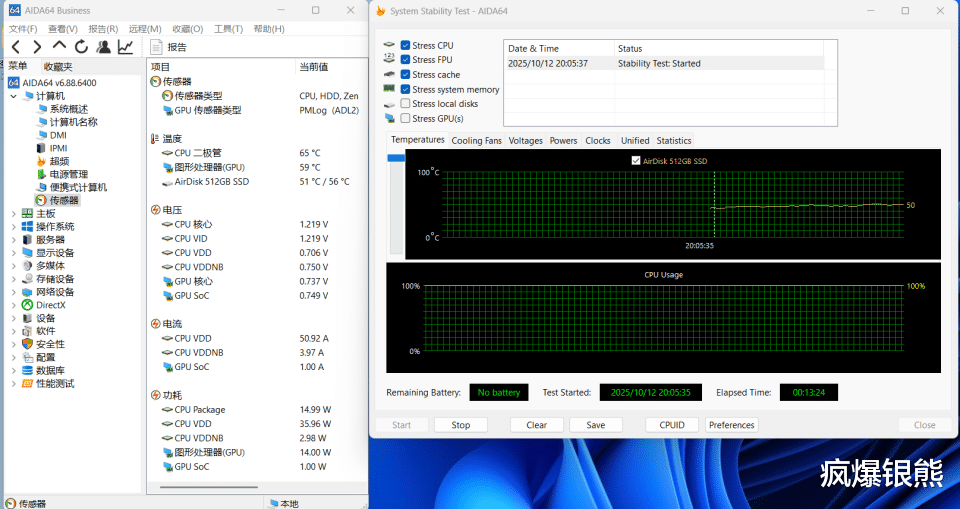The image size is (960, 509).
Task: Click the 操作系统 Windows logo icon
Action: 27,227
